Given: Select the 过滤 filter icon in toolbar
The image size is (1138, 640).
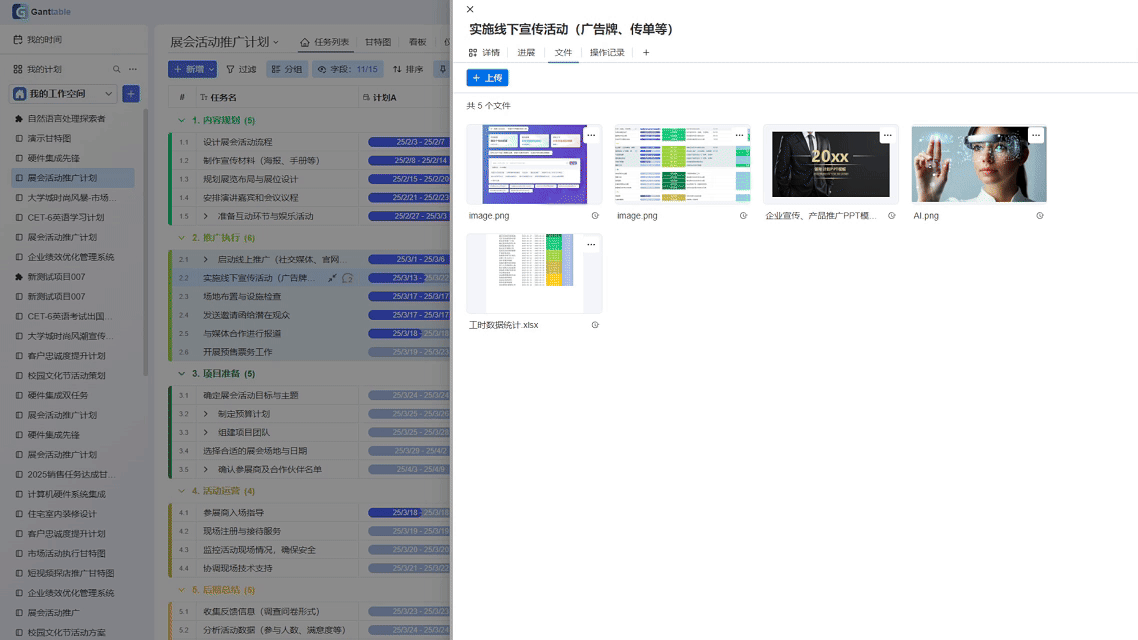Looking at the screenshot, I should 230,69.
